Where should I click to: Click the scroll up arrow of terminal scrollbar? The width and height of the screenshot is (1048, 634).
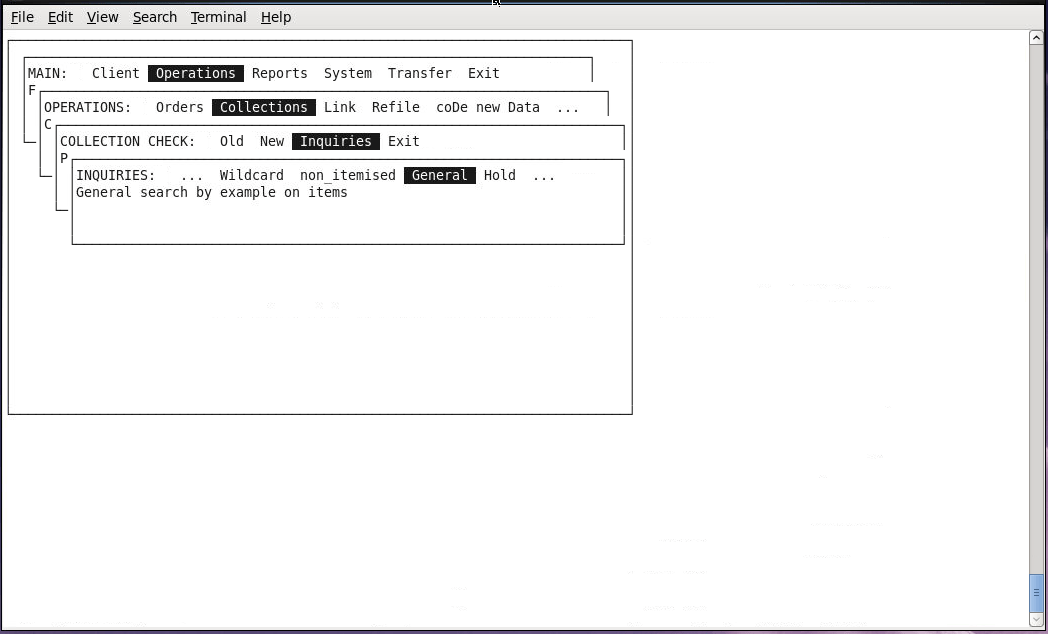1036,38
